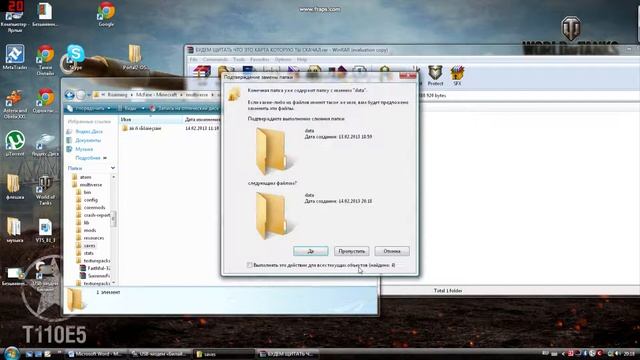The width and height of the screenshot is (640, 360).
Task: Open the Google Chrome desktop icon
Action: [106, 14]
